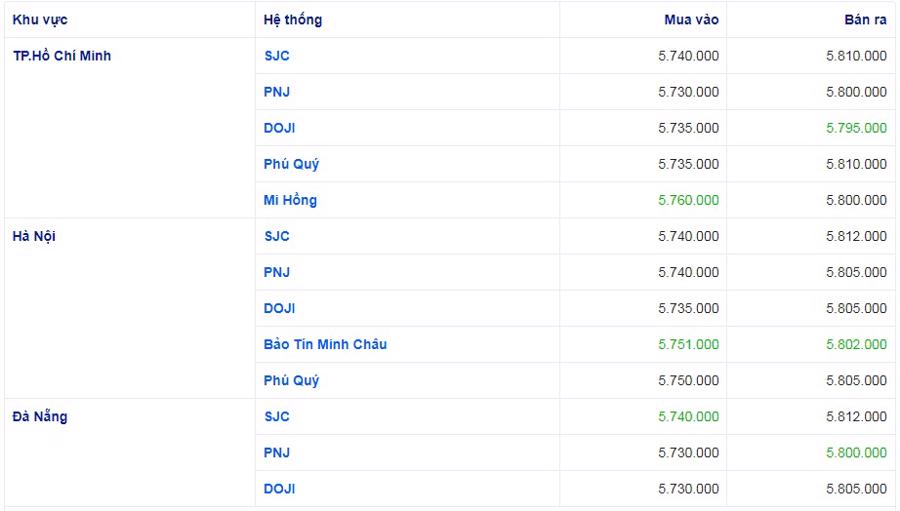The width and height of the screenshot is (900, 511).
Task: Open the PNJ link under TP.Hồ Chí Minh
Action: pyautogui.click(x=277, y=92)
